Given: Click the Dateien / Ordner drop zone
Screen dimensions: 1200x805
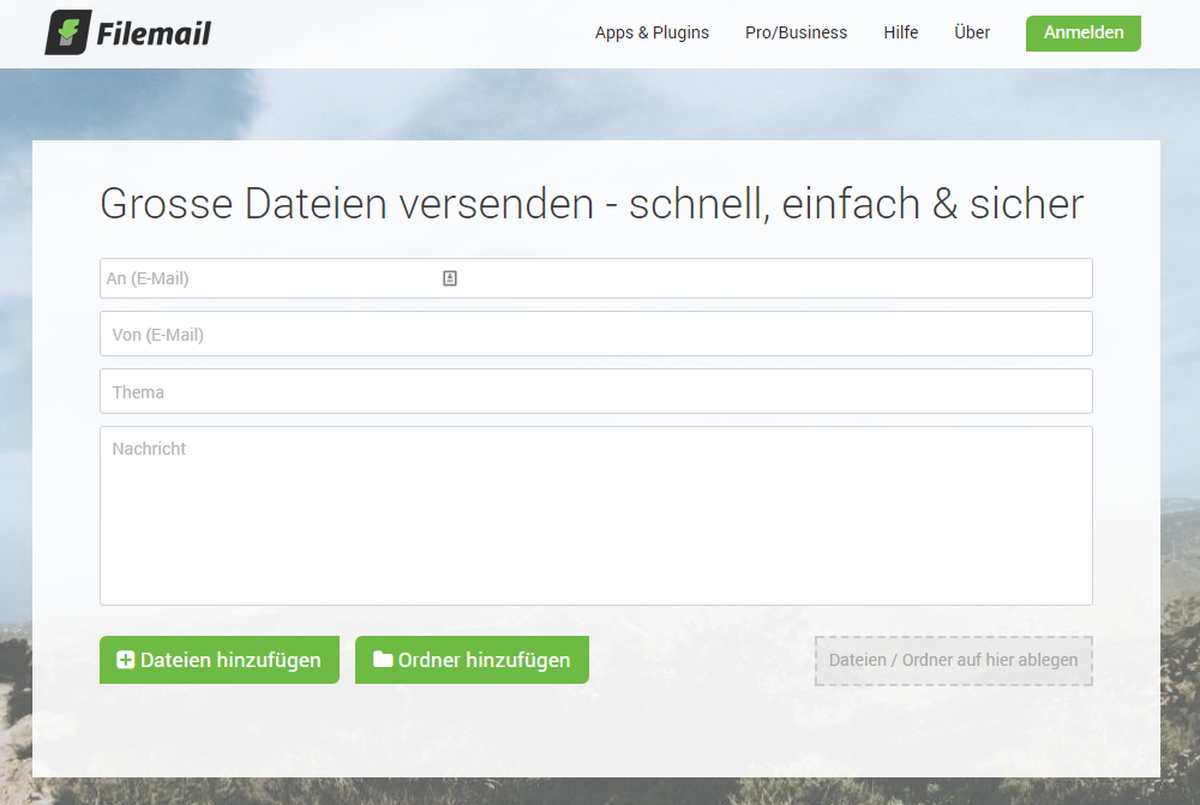Looking at the screenshot, I should [954, 660].
